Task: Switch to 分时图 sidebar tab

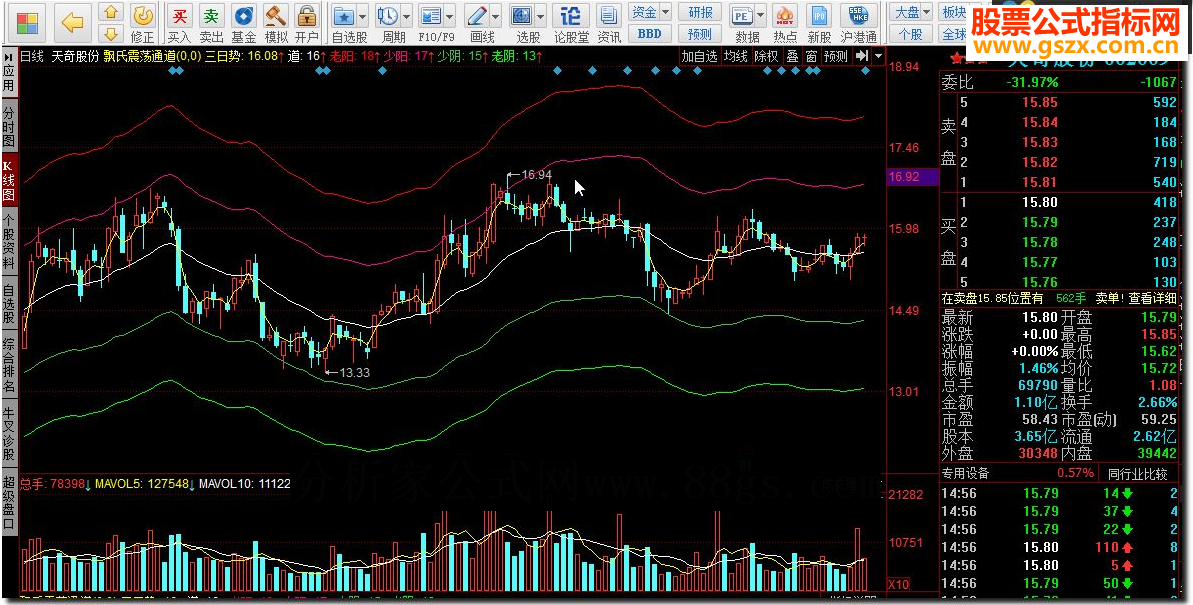Action: [x=8, y=126]
